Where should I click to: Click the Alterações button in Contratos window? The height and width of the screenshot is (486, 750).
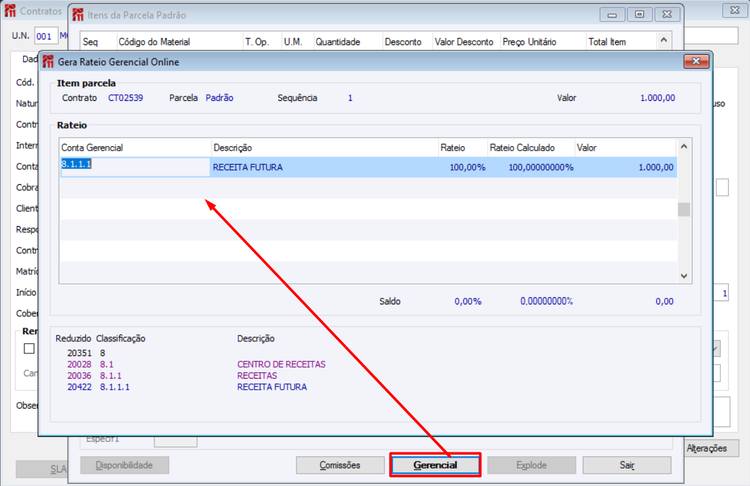707,448
